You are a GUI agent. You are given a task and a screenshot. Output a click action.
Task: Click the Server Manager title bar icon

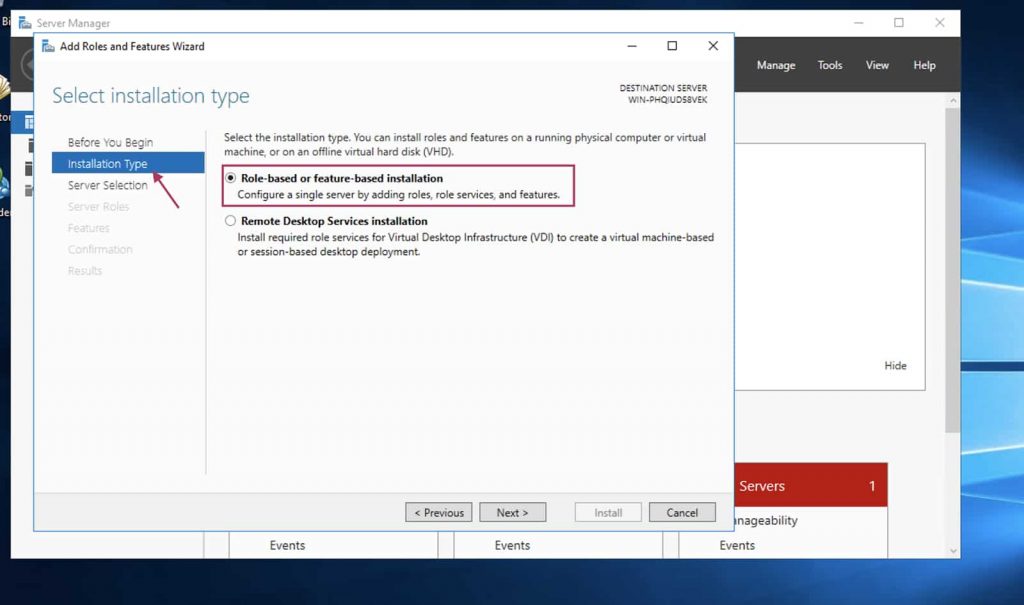(x=25, y=23)
